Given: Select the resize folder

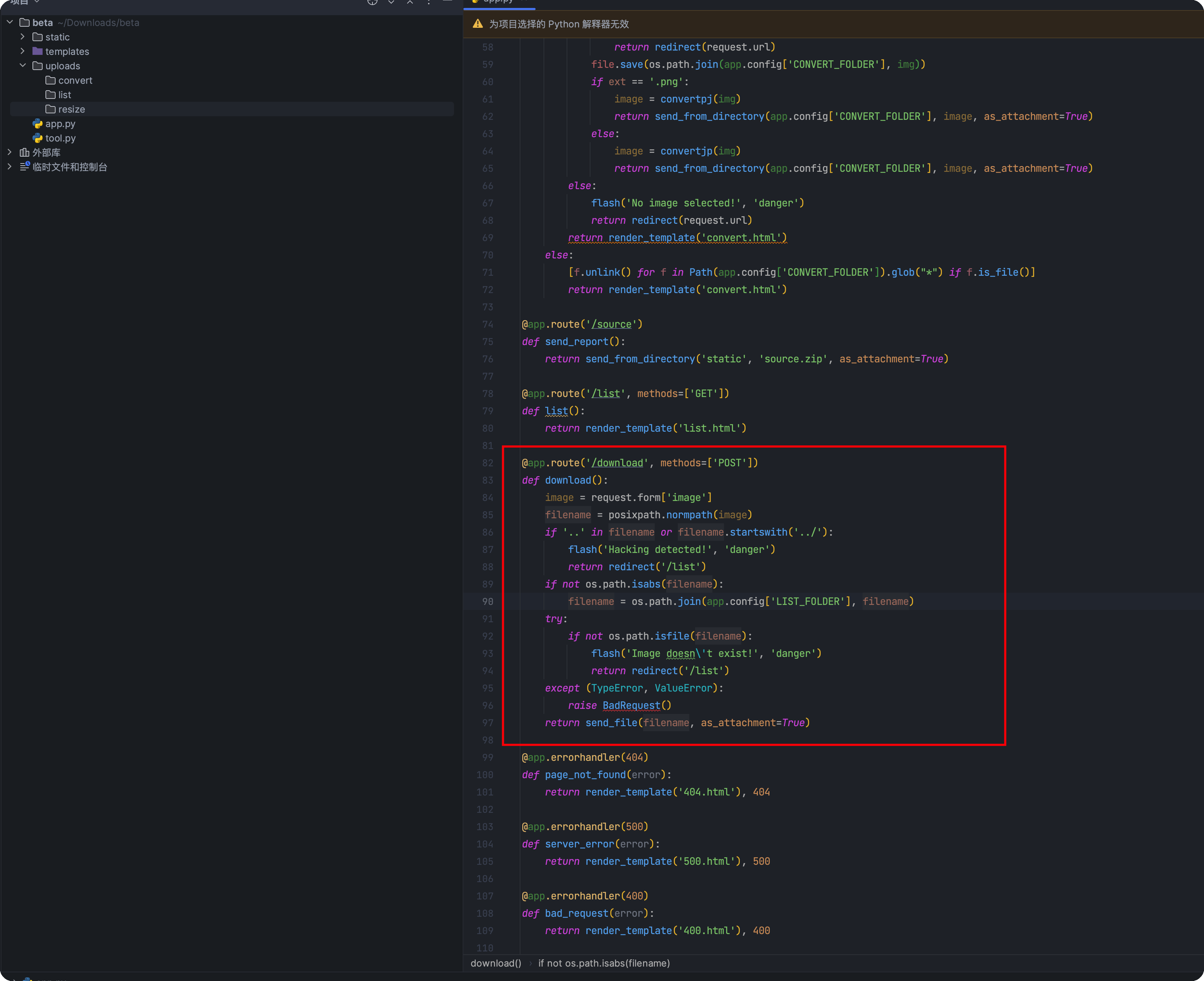Looking at the screenshot, I should click(x=71, y=109).
